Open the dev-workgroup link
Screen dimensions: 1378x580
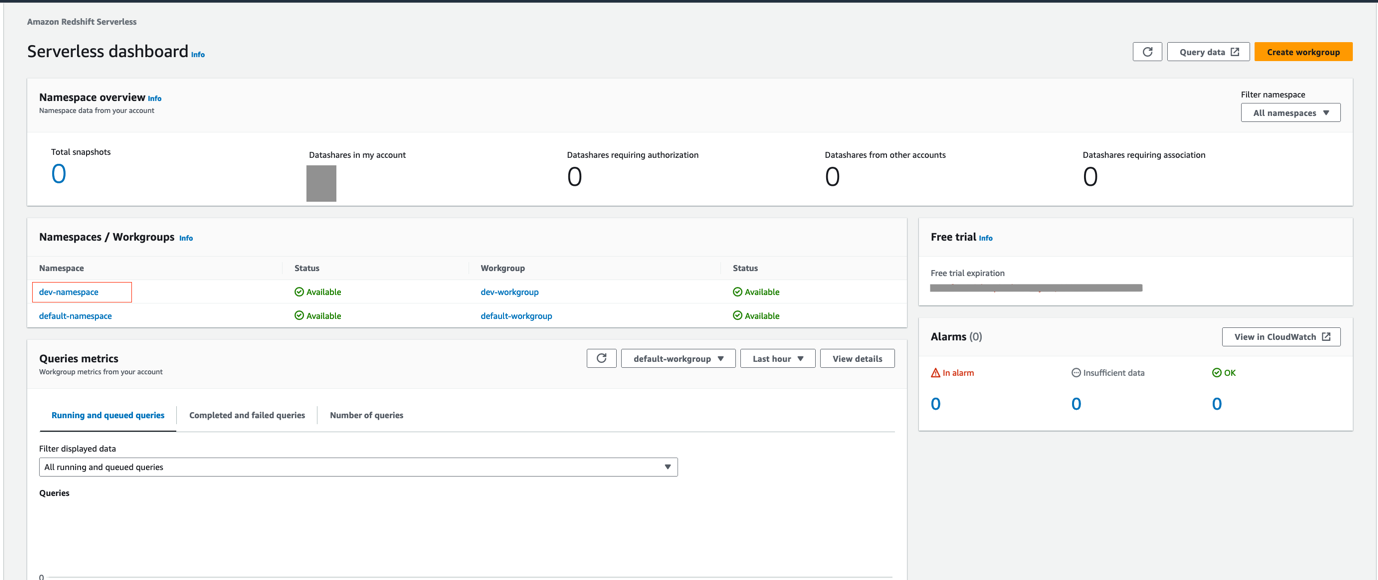[x=510, y=292]
